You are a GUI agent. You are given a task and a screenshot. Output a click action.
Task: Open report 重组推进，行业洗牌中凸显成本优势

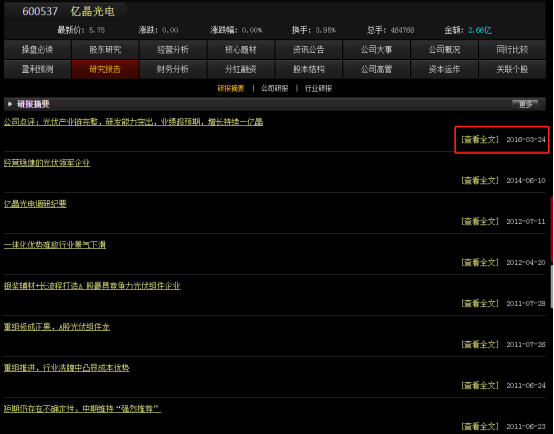(66, 368)
